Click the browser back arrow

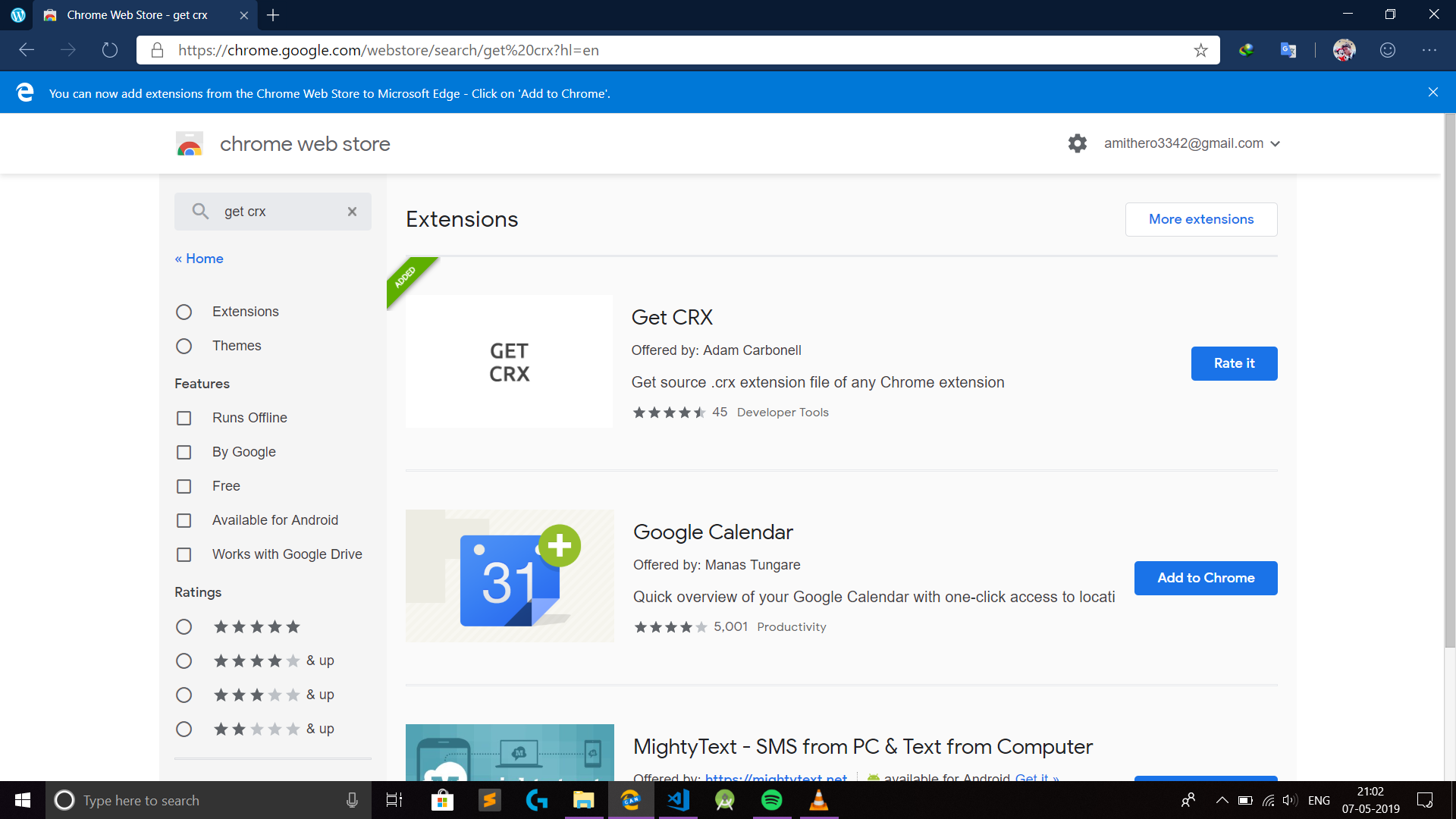tap(27, 50)
